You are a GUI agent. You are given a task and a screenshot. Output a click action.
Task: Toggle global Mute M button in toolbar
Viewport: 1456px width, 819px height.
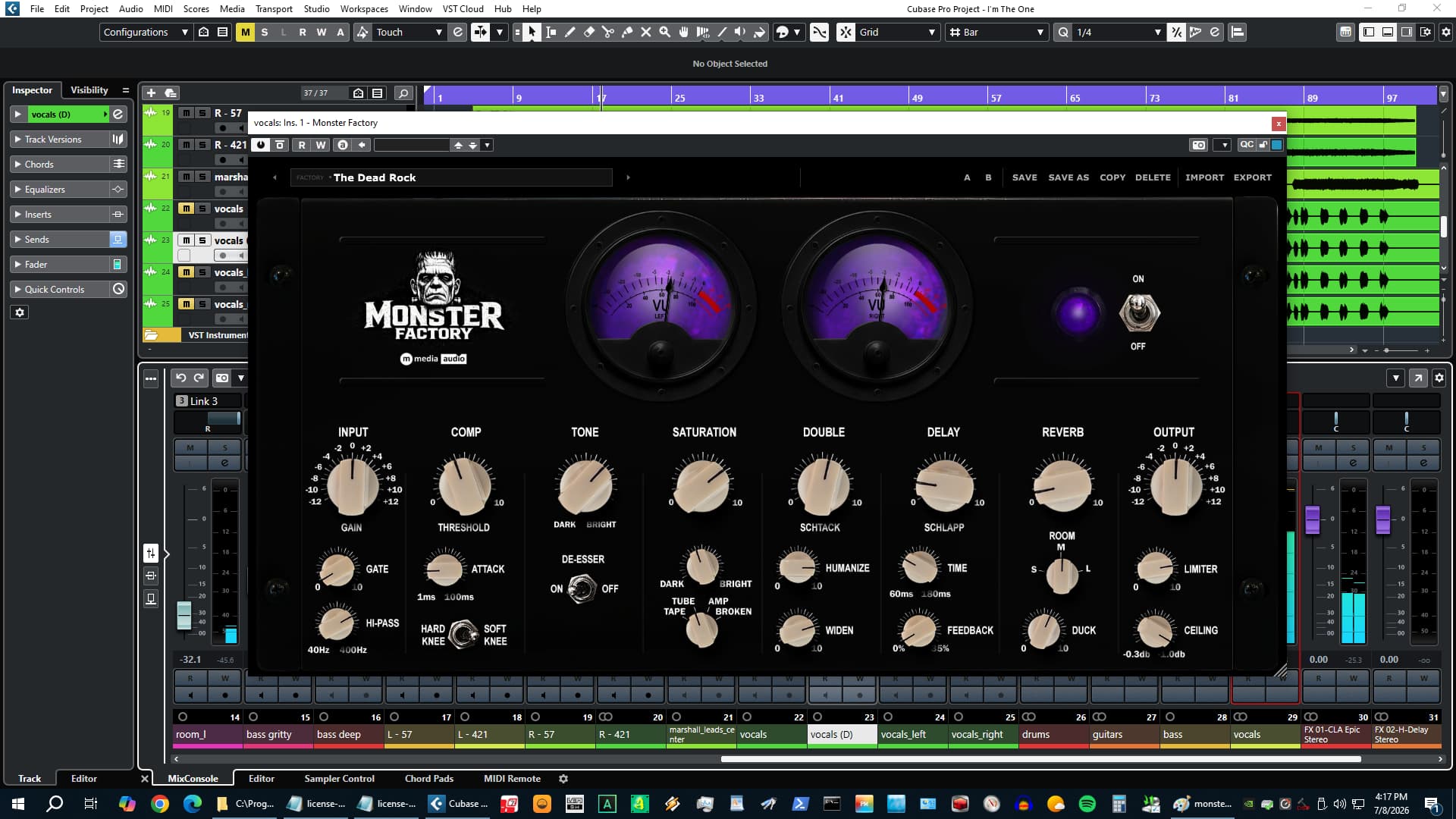click(x=245, y=32)
